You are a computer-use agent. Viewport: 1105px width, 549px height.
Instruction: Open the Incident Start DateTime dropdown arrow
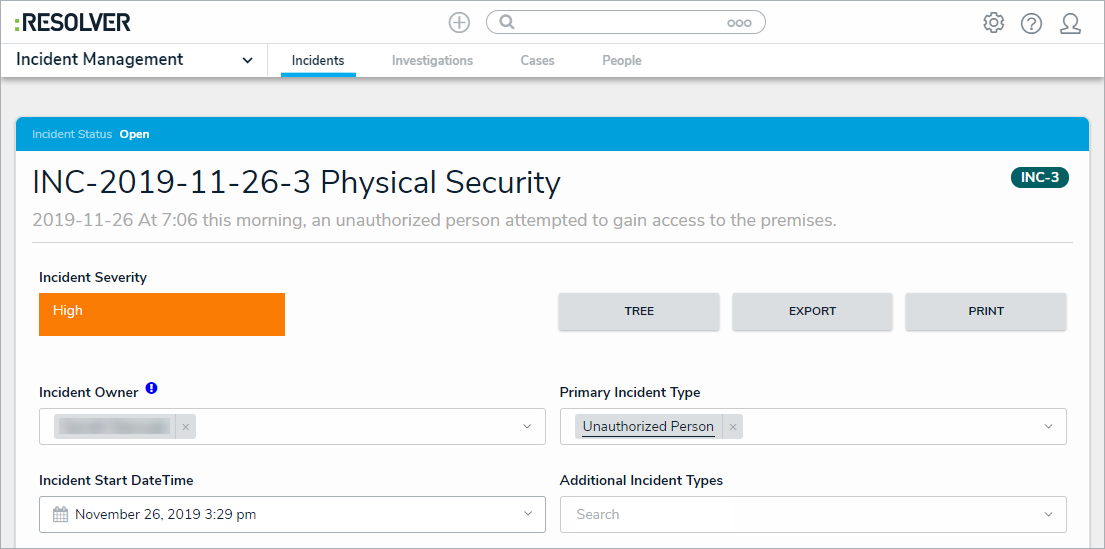tap(527, 515)
